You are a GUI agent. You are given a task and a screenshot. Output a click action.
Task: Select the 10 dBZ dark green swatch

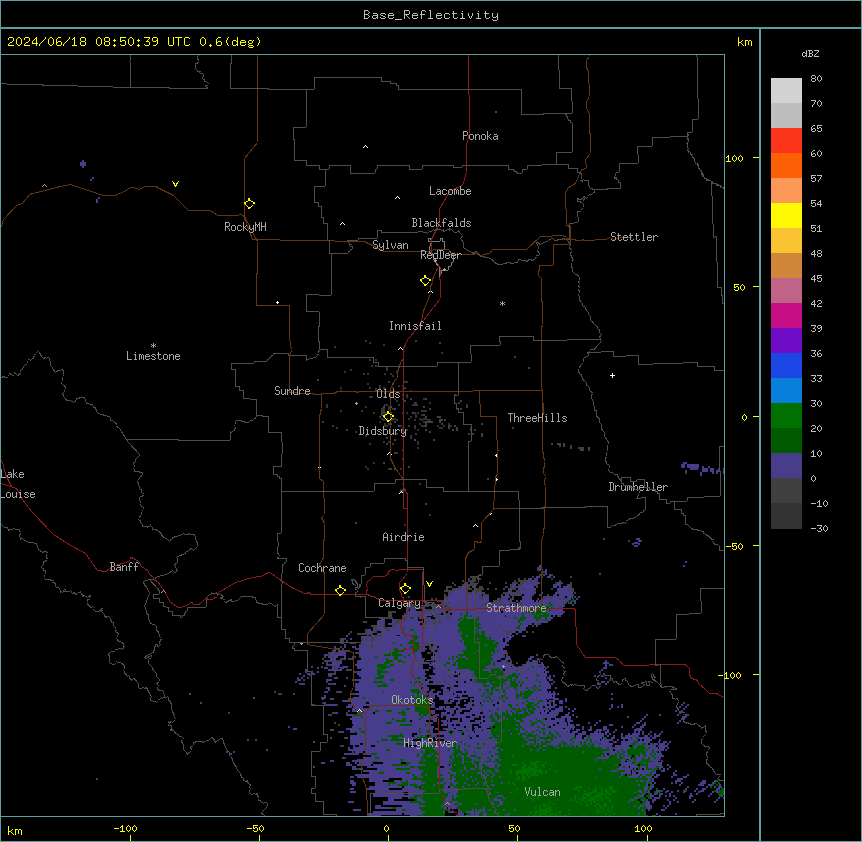786,440
